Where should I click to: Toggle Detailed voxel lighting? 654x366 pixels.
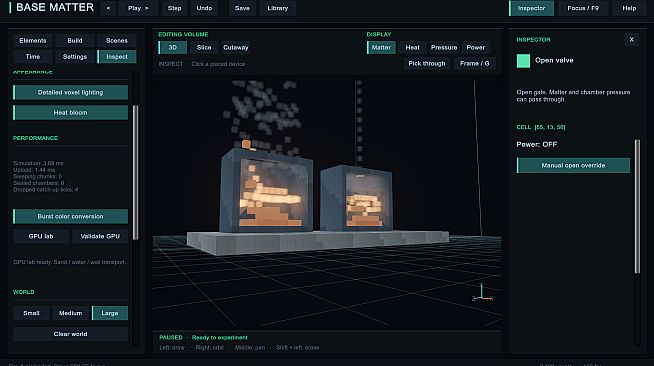[x=70, y=93]
